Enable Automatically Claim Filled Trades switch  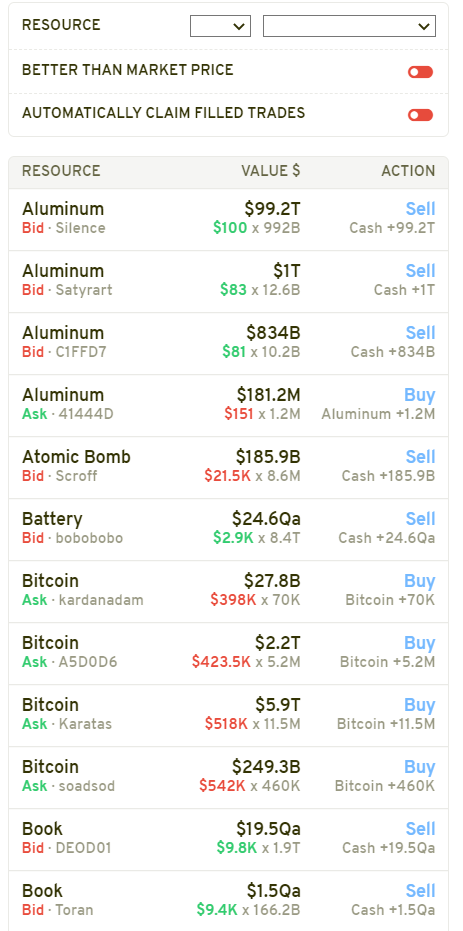(x=420, y=115)
